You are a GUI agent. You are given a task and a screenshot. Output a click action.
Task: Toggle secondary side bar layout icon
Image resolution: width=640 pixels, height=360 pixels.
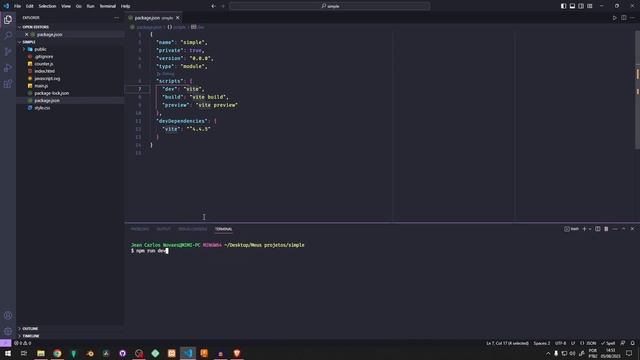[x=581, y=6]
